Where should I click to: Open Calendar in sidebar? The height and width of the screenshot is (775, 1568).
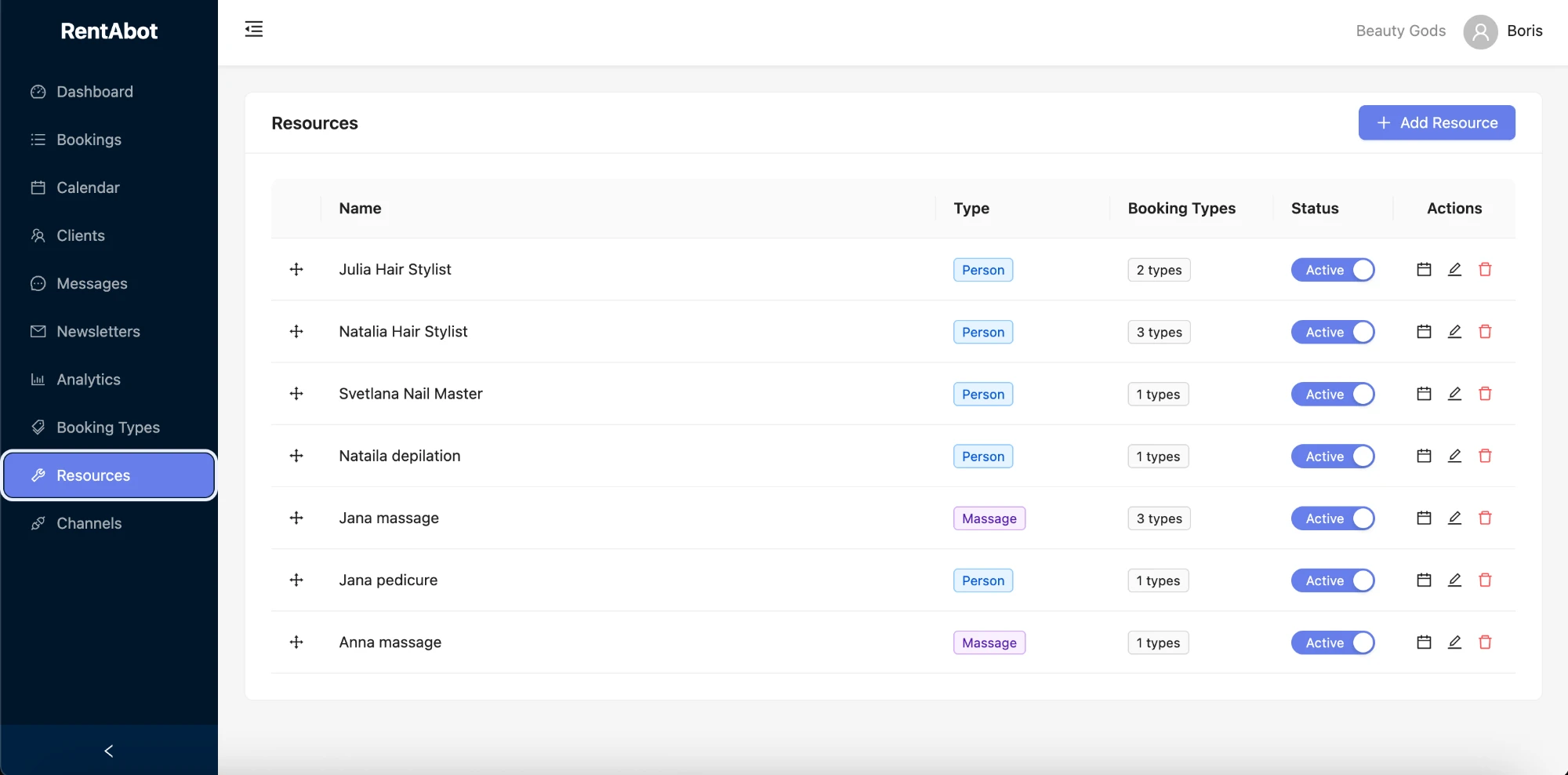pyautogui.click(x=109, y=187)
